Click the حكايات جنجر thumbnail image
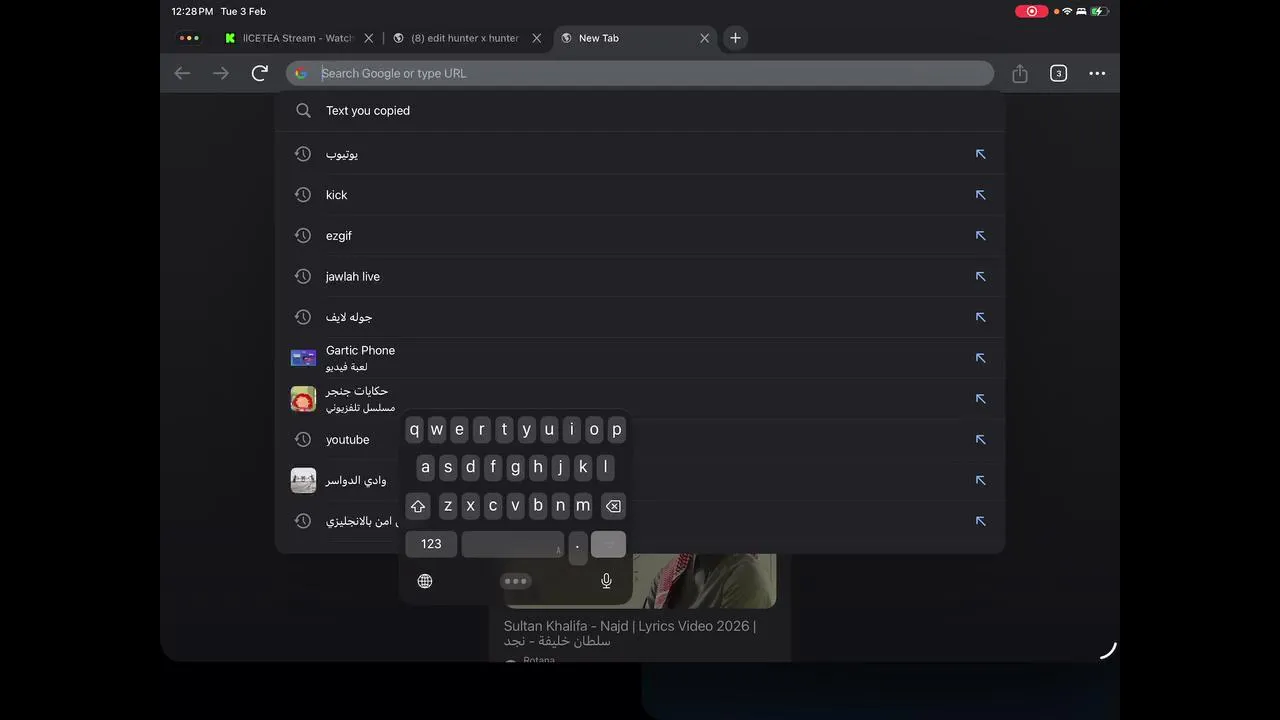Image resolution: width=1280 pixels, height=720 pixels. click(303, 399)
